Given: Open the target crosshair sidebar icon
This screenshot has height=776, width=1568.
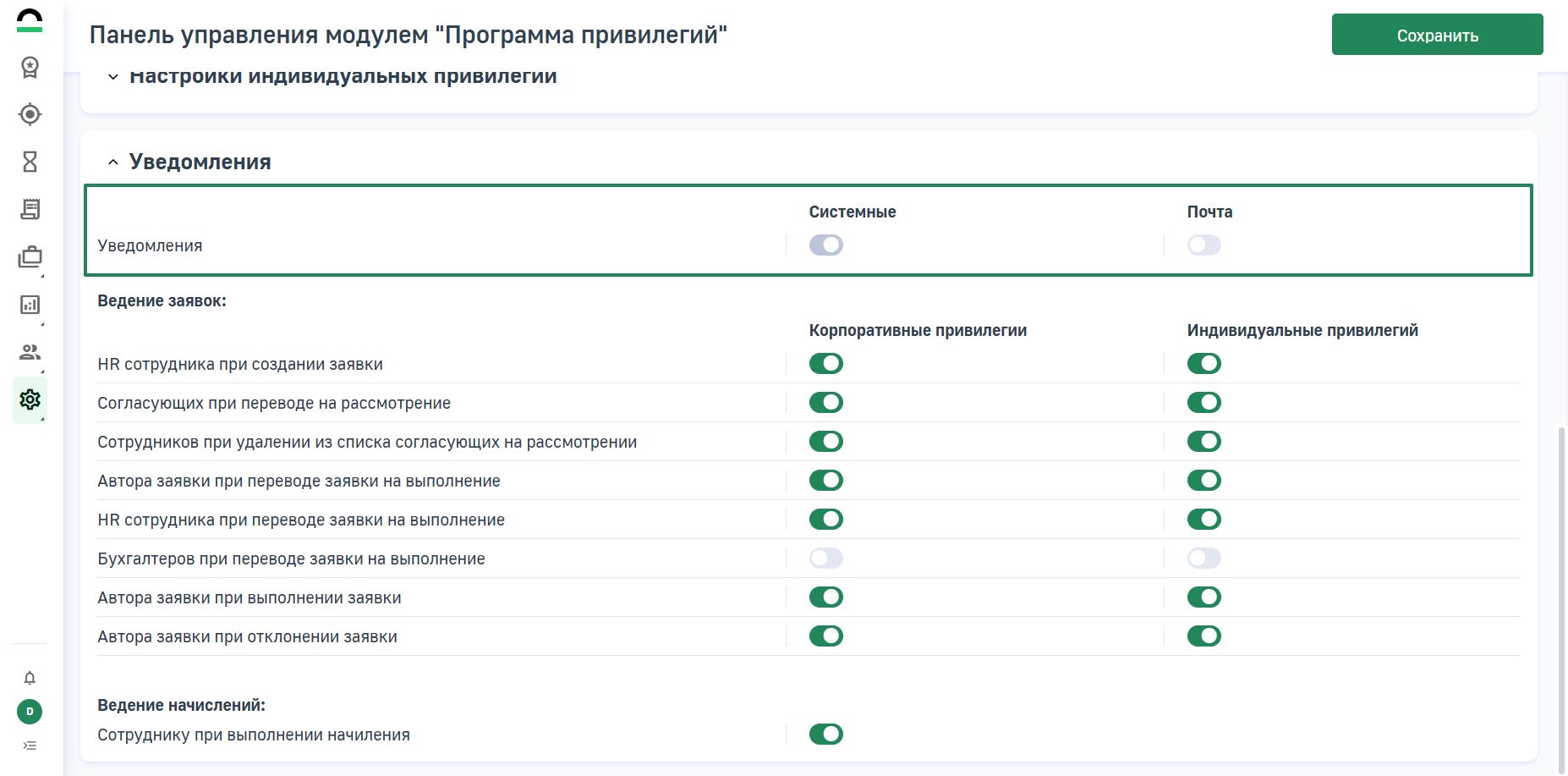Looking at the screenshot, I should click(30, 114).
